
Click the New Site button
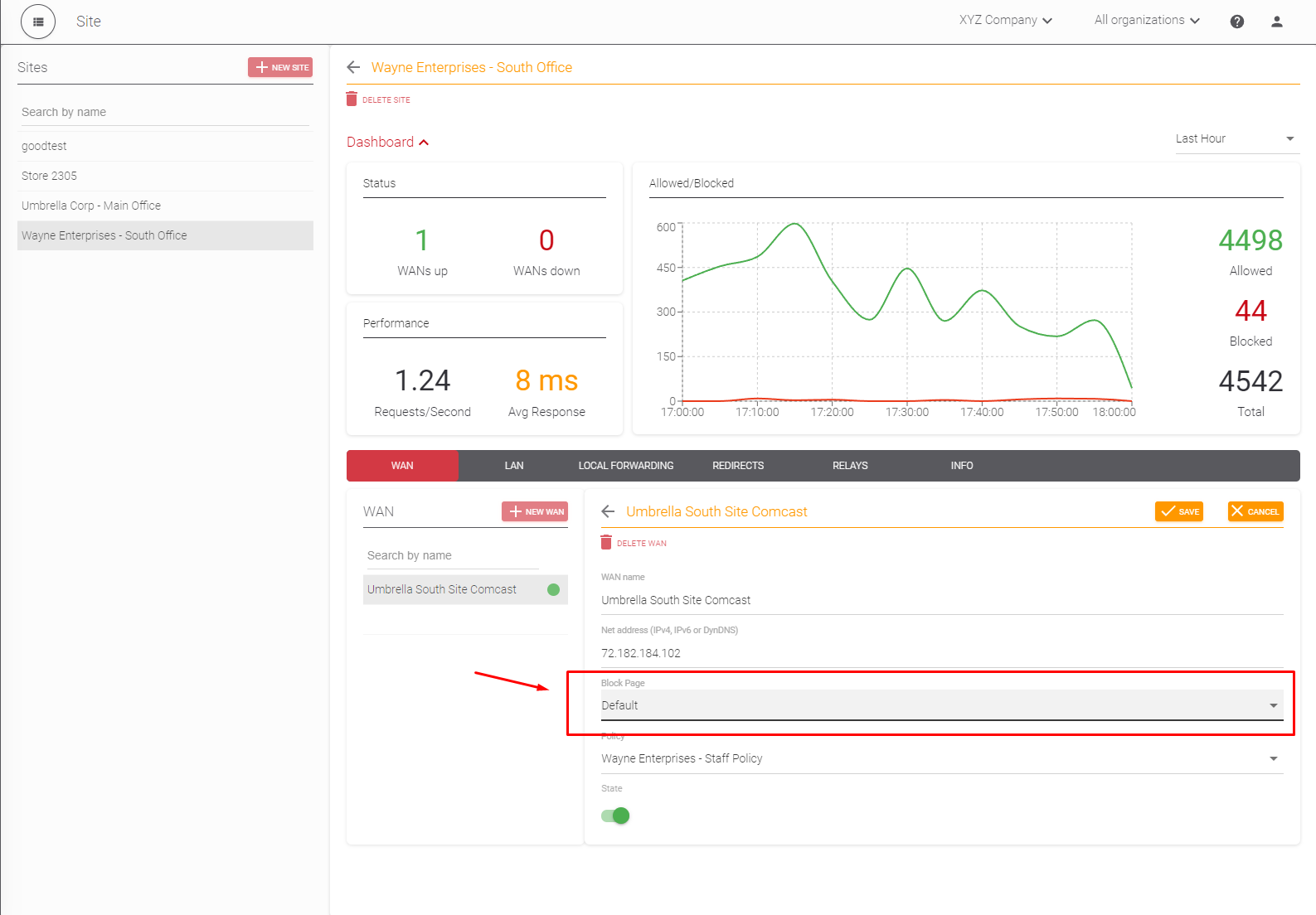[280, 67]
